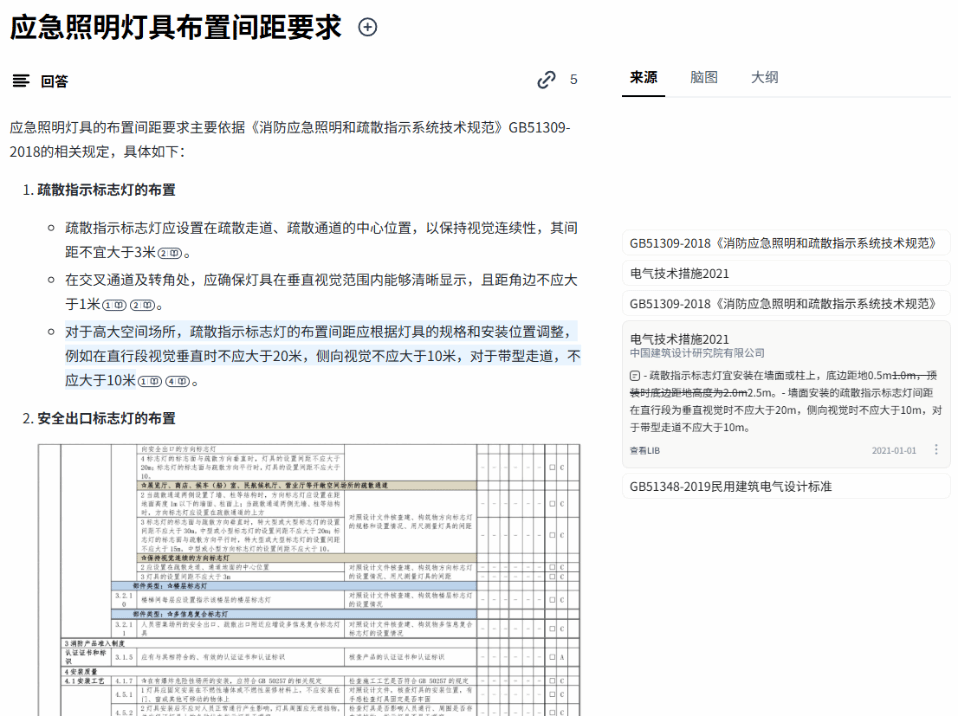Click the plus icon beside the page title
This screenshot has width=958, height=716.
click(x=367, y=28)
